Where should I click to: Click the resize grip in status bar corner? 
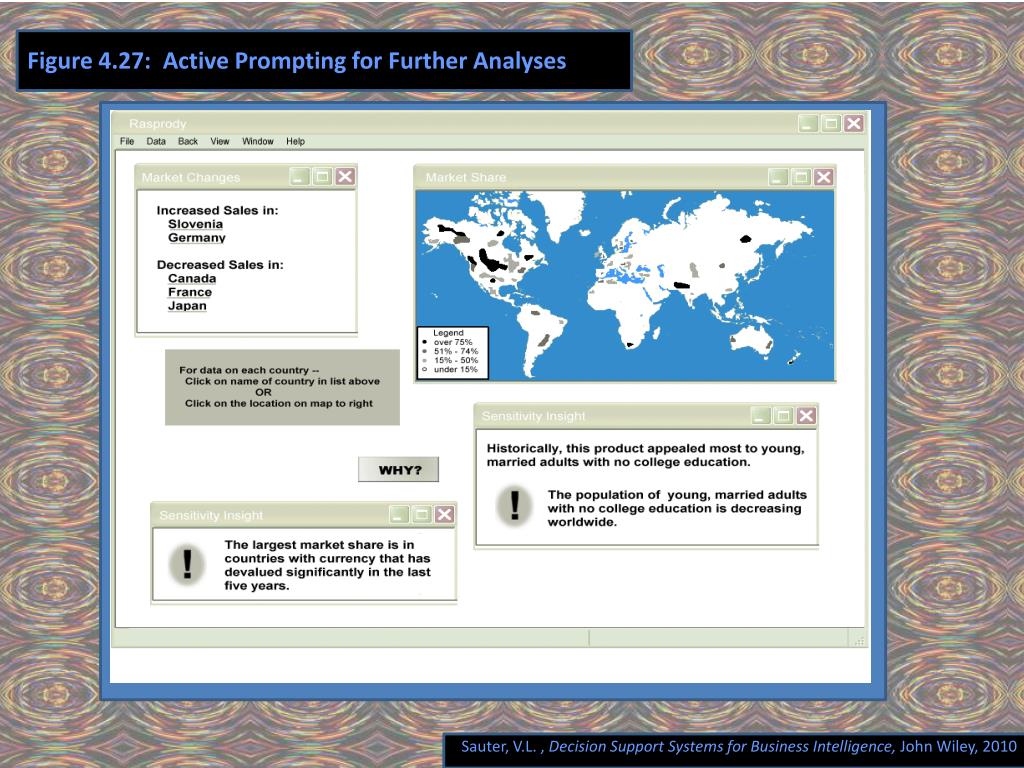point(859,641)
